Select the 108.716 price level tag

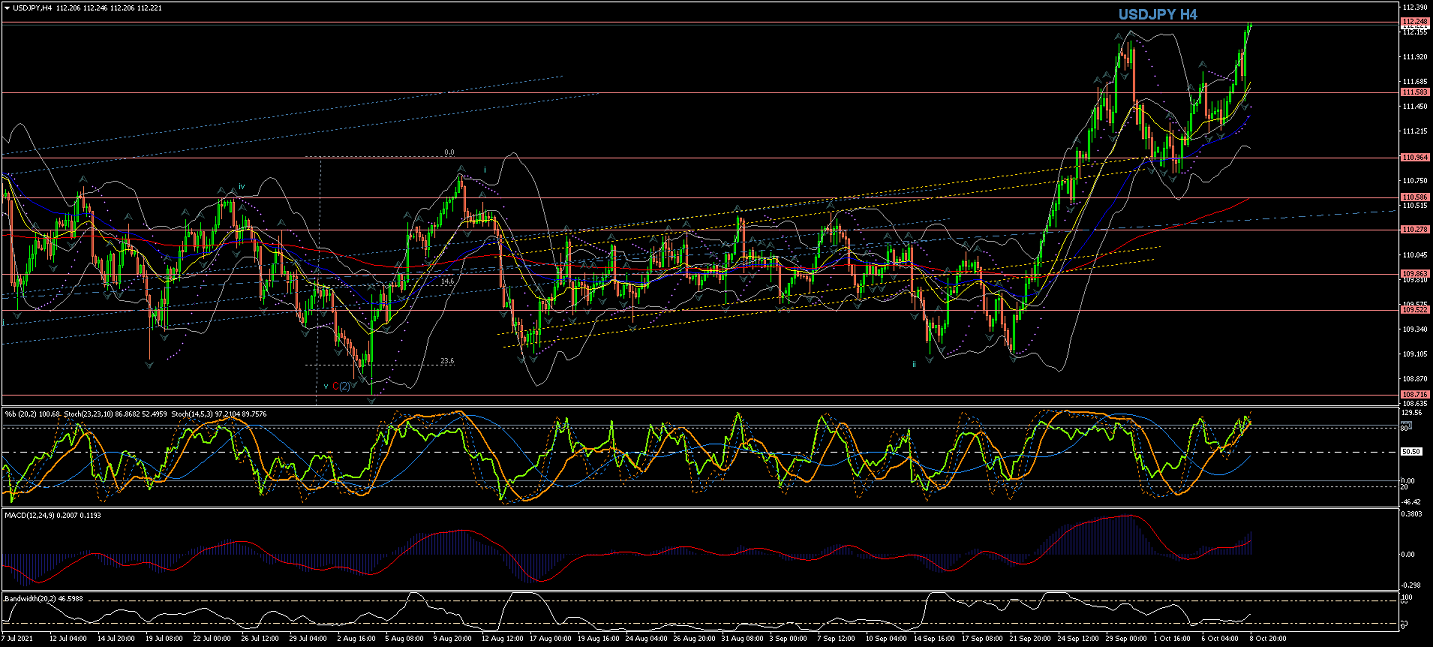(x=1413, y=395)
